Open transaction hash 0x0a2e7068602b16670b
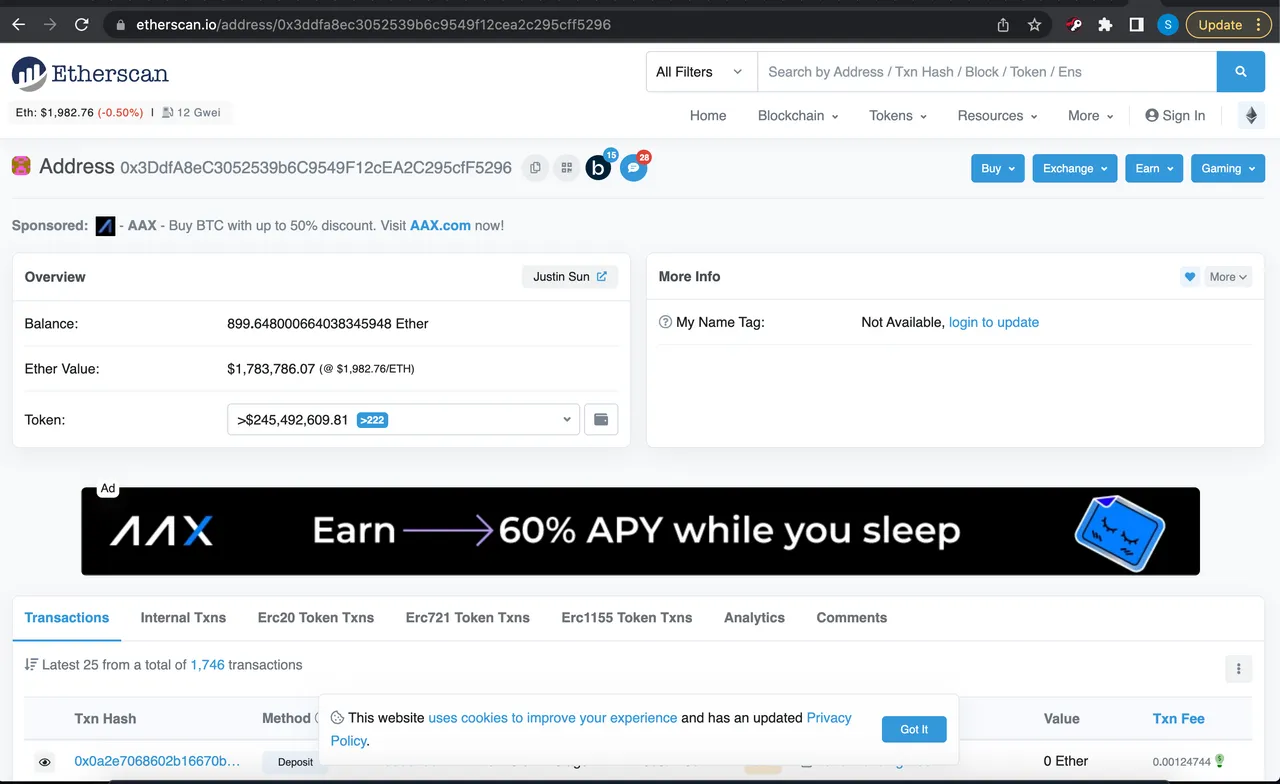Screen dimensions: 1280x784 point(157,761)
